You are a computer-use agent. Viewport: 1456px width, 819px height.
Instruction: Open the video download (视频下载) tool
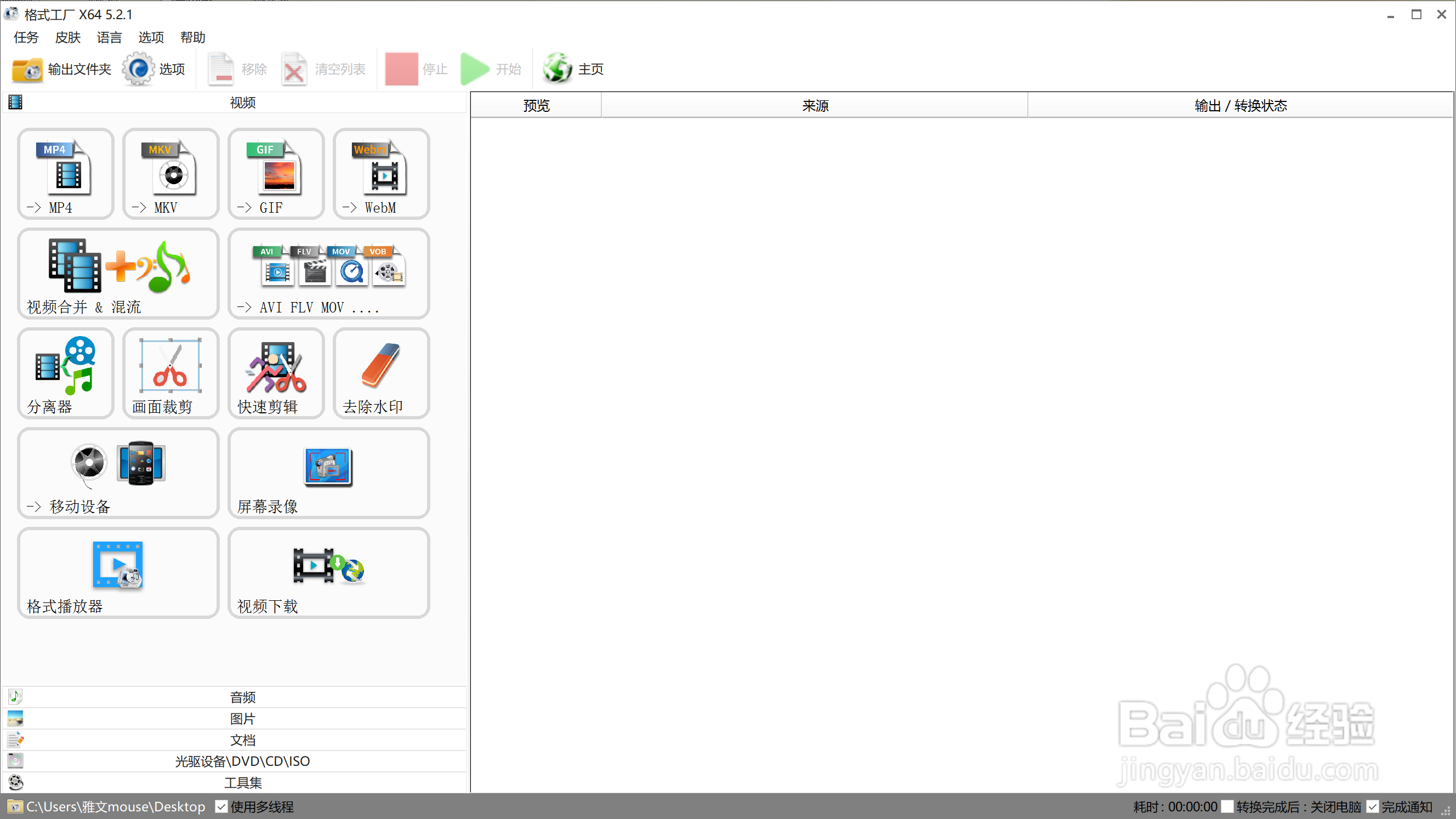[x=328, y=573]
